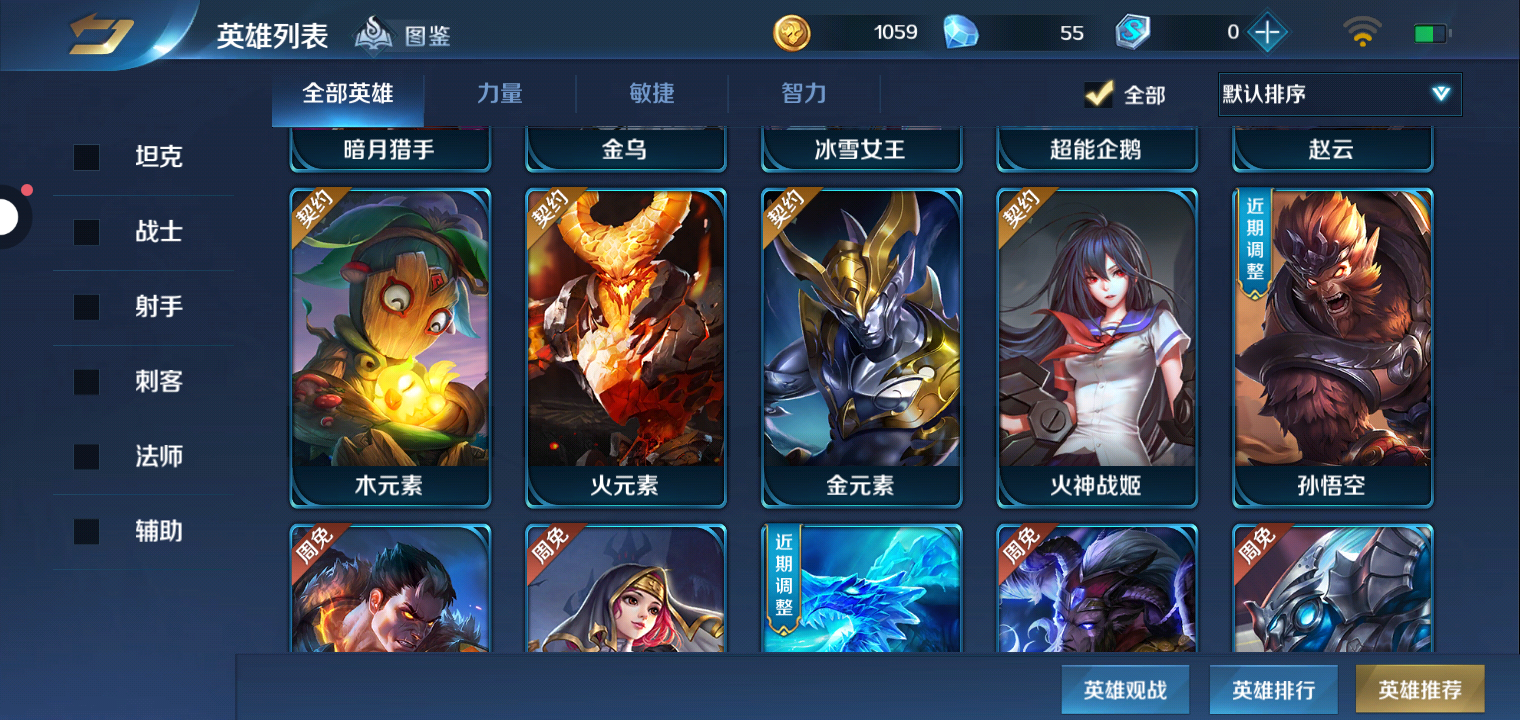Switch to the 力量 tab
1520x720 pixels.
point(500,94)
